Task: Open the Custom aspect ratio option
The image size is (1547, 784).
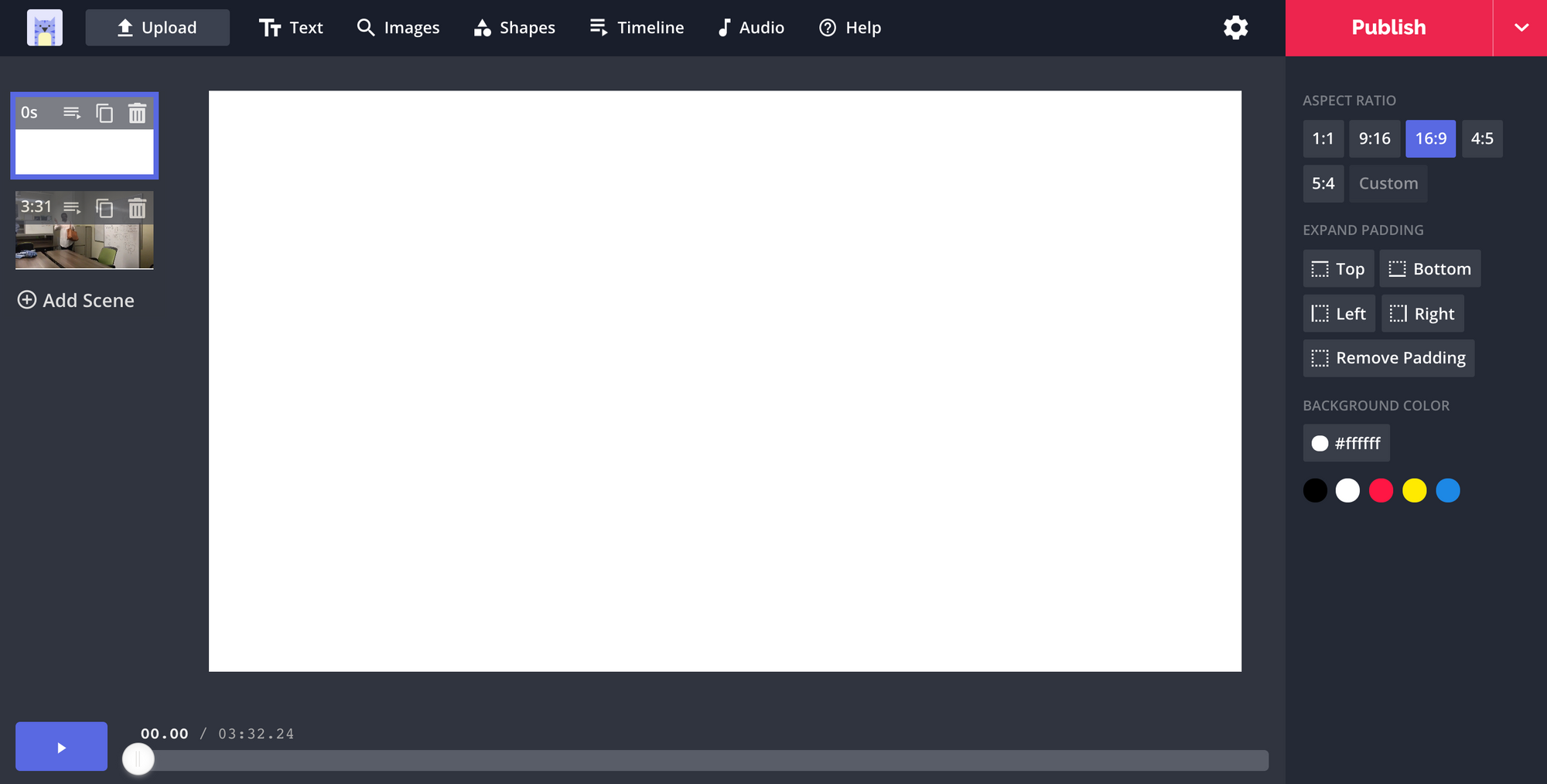Action: pos(1388,183)
